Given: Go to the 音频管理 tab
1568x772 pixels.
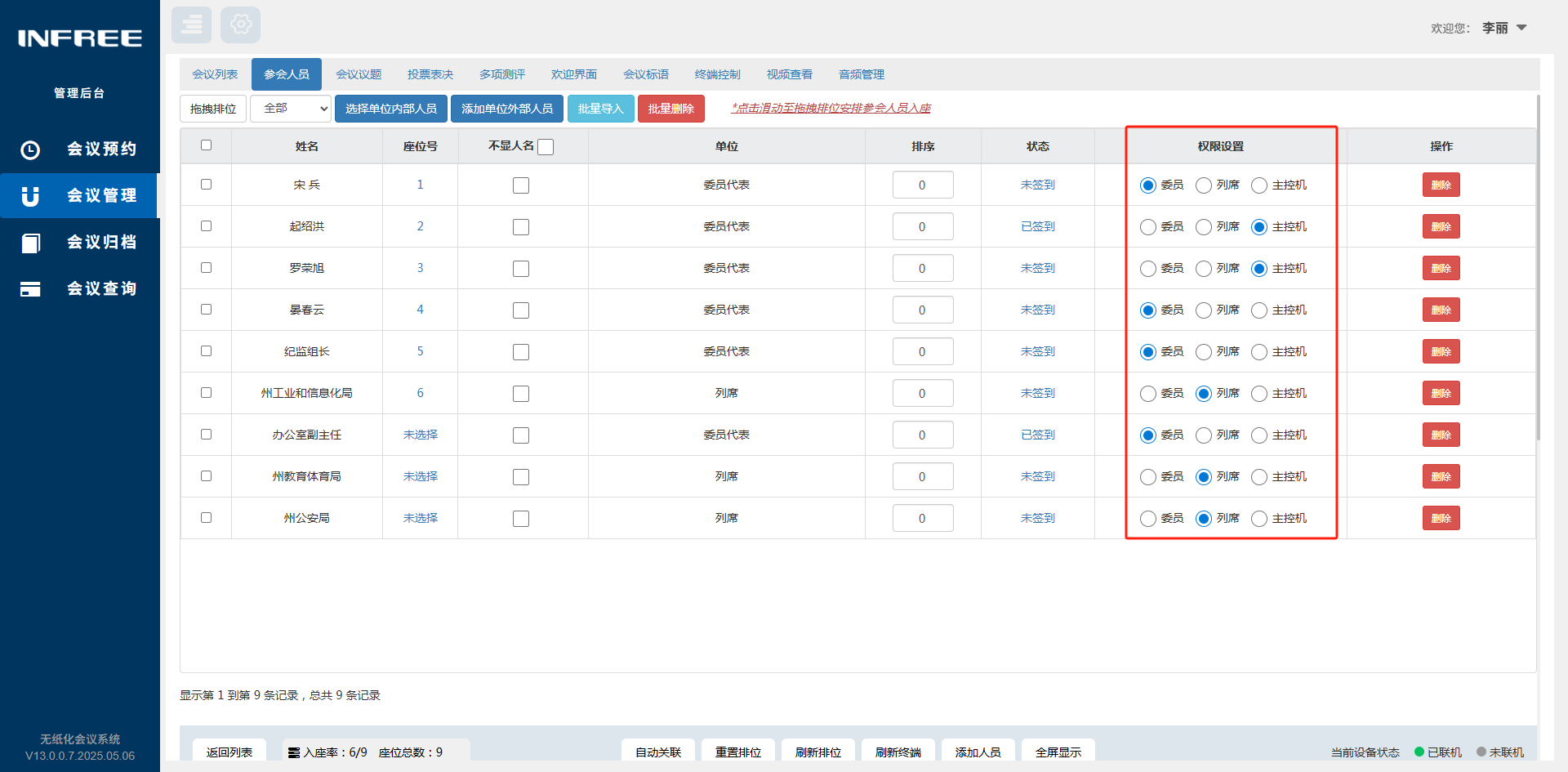Looking at the screenshot, I should [862, 74].
